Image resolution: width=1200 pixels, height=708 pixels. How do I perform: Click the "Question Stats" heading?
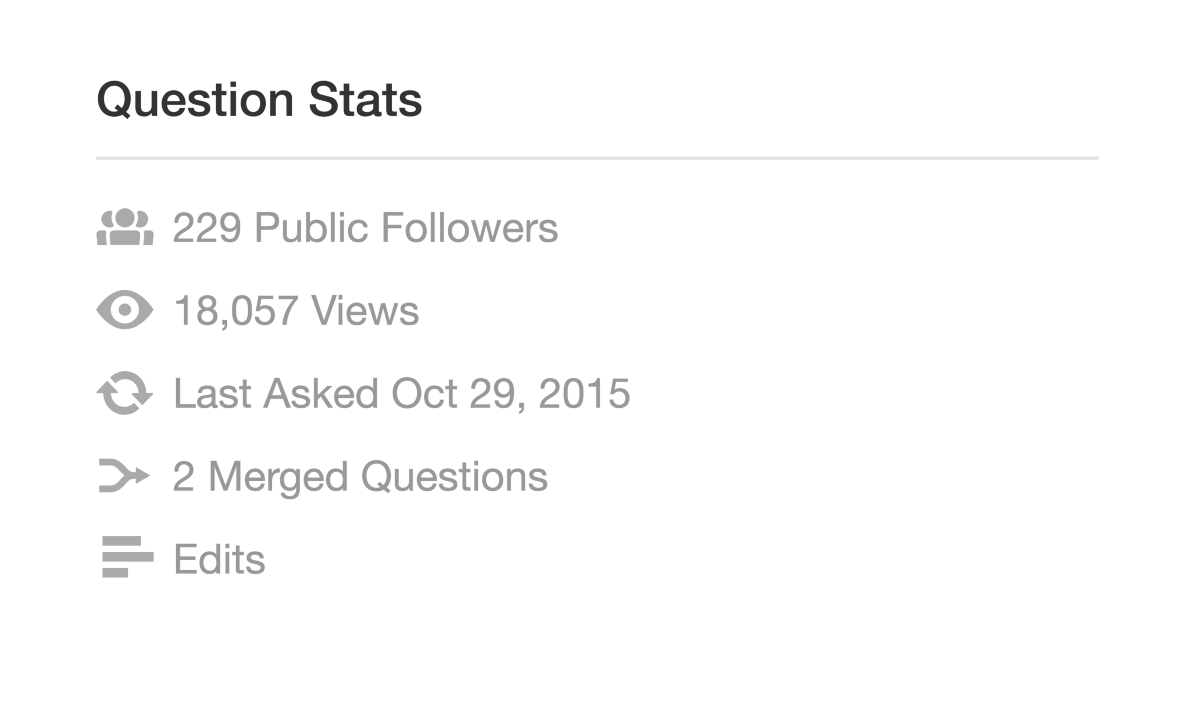point(259,100)
